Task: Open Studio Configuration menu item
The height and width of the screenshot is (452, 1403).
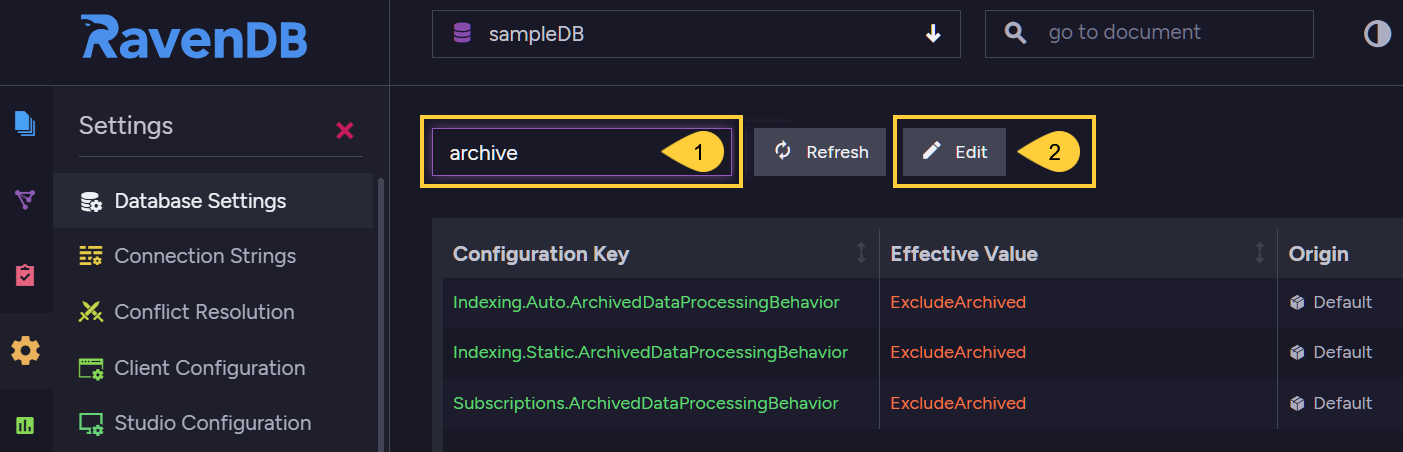Action: (213, 423)
